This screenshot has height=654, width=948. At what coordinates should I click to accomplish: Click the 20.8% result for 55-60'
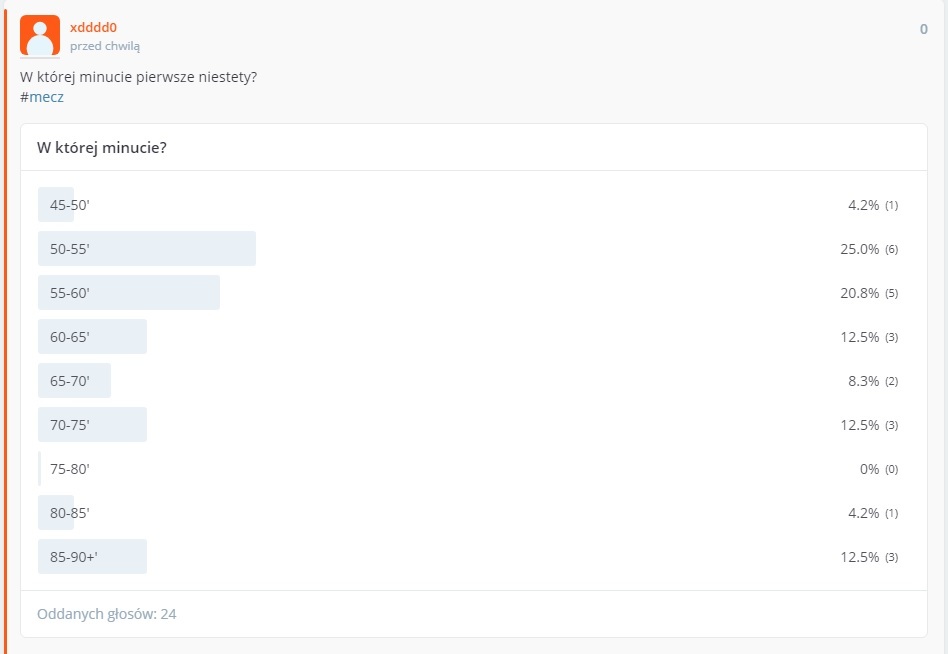[859, 293]
